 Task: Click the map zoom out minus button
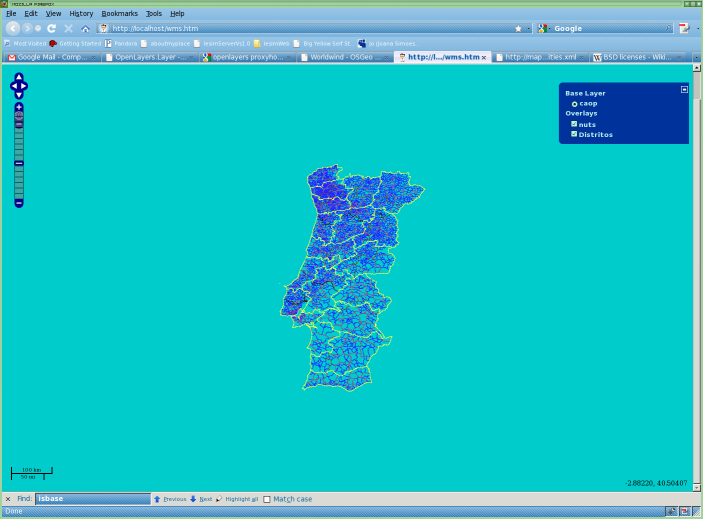click(x=19, y=203)
